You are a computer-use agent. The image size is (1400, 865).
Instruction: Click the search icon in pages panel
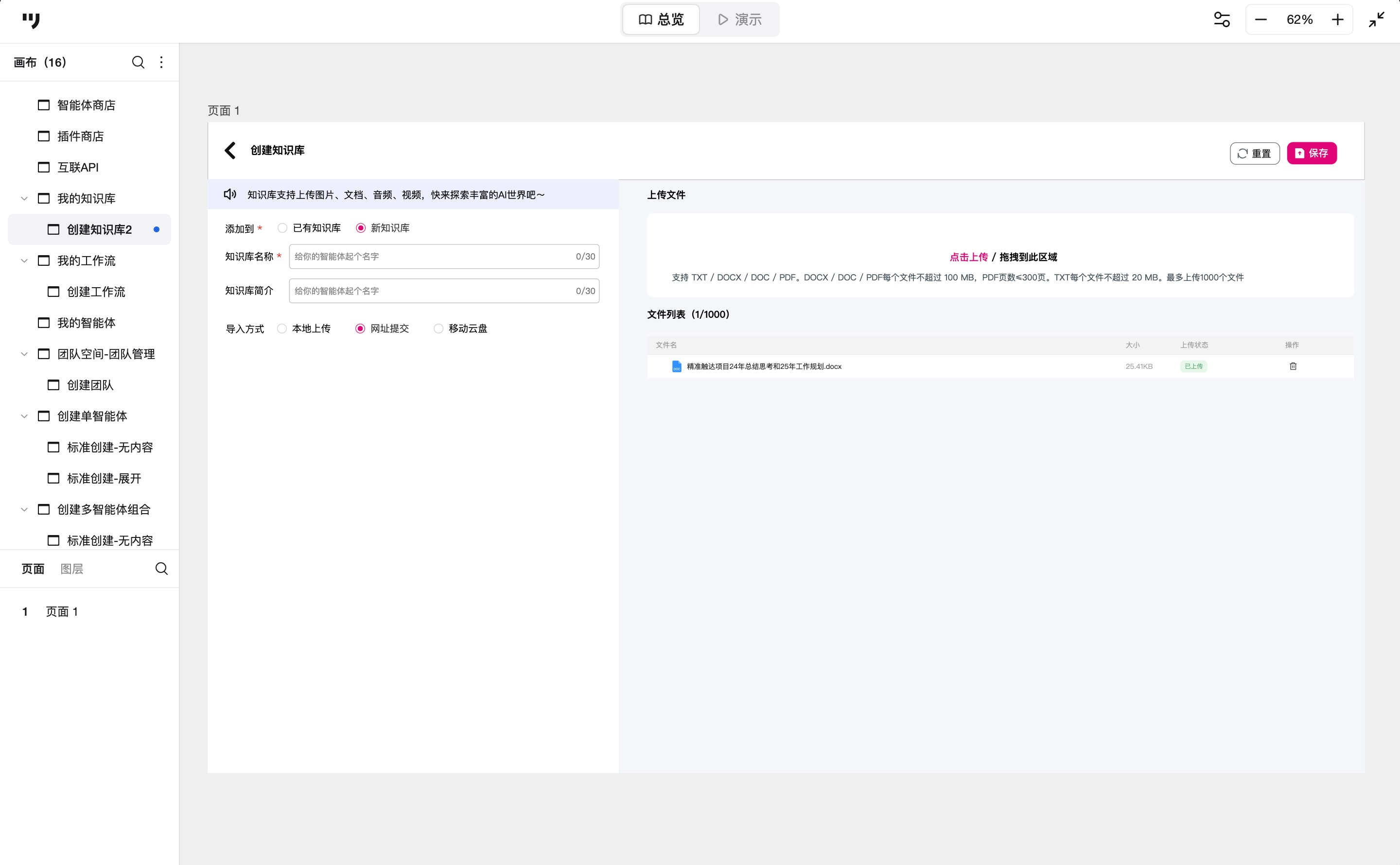[x=161, y=568]
